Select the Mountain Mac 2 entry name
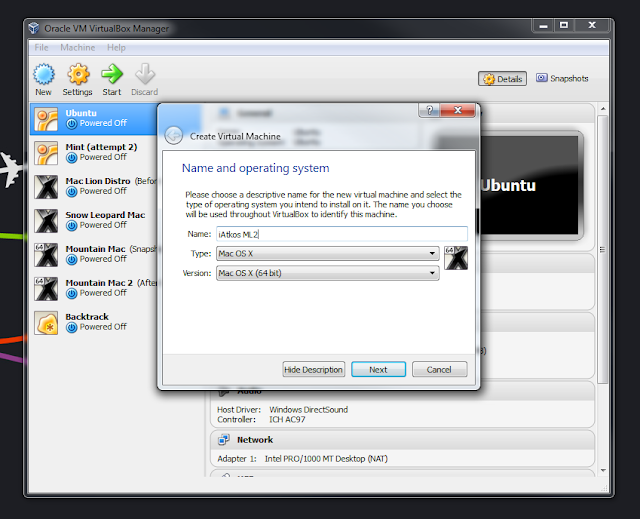Image resolution: width=640 pixels, height=519 pixels. pyautogui.click(x=99, y=283)
